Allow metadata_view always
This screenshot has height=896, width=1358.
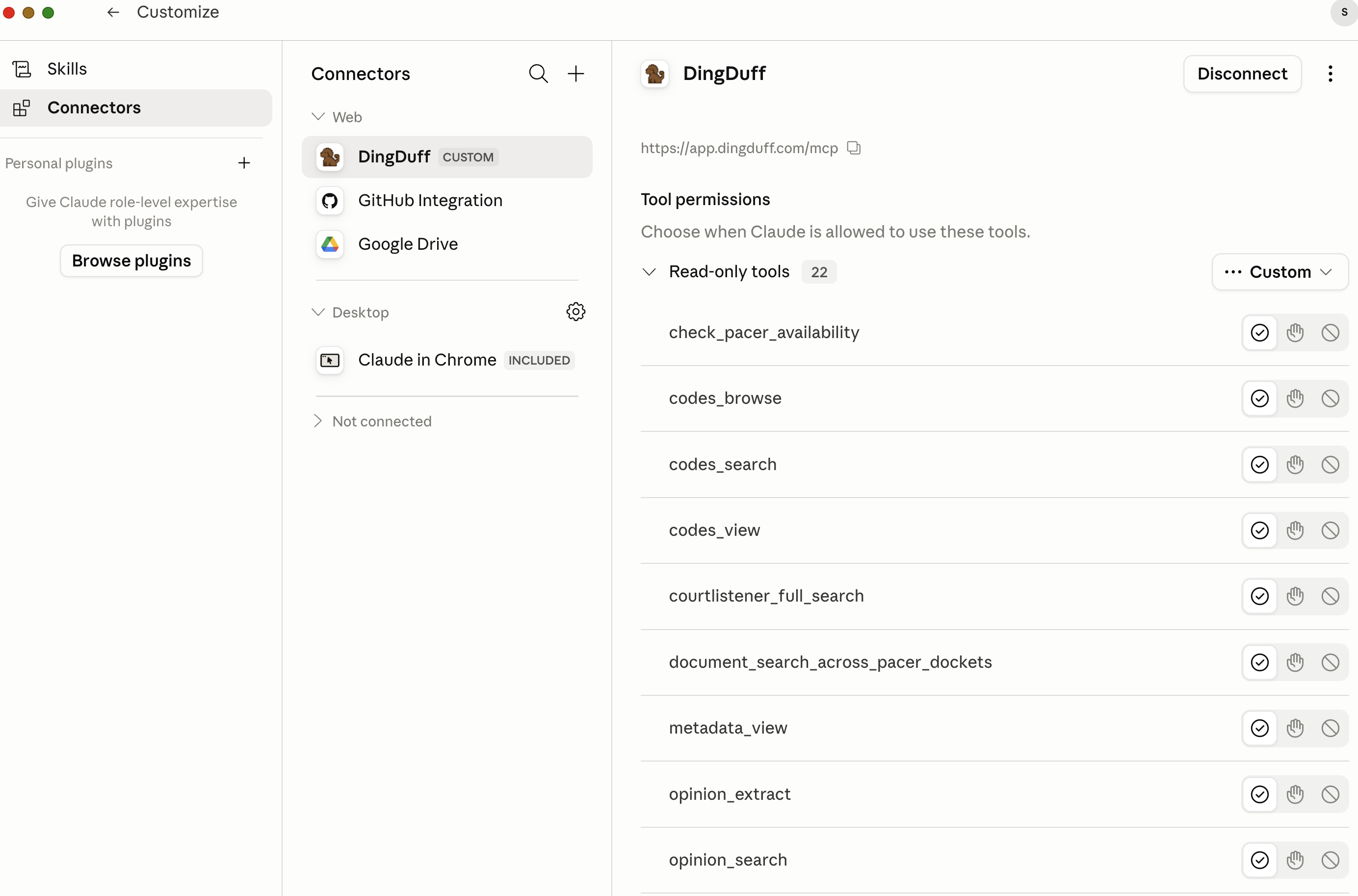coord(1260,729)
